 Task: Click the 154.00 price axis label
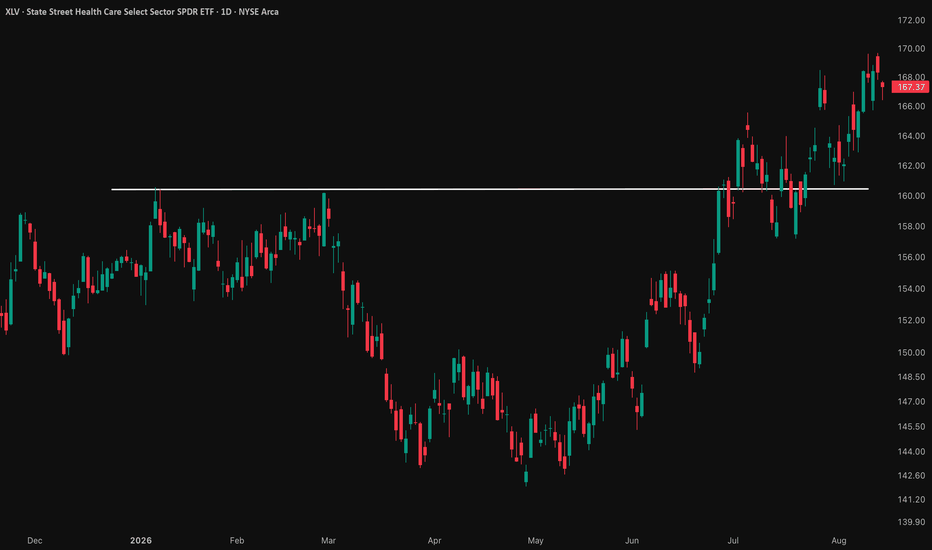point(911,288)
